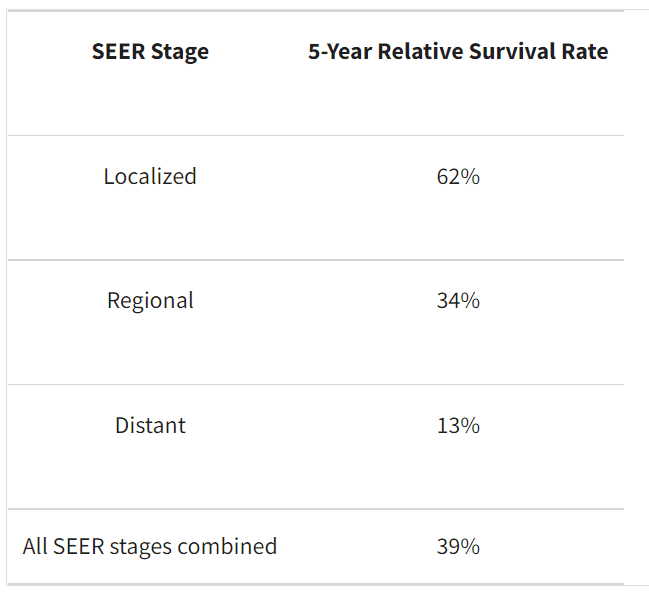
Task: Click the Localized stage cell
Action: point(150,177)
